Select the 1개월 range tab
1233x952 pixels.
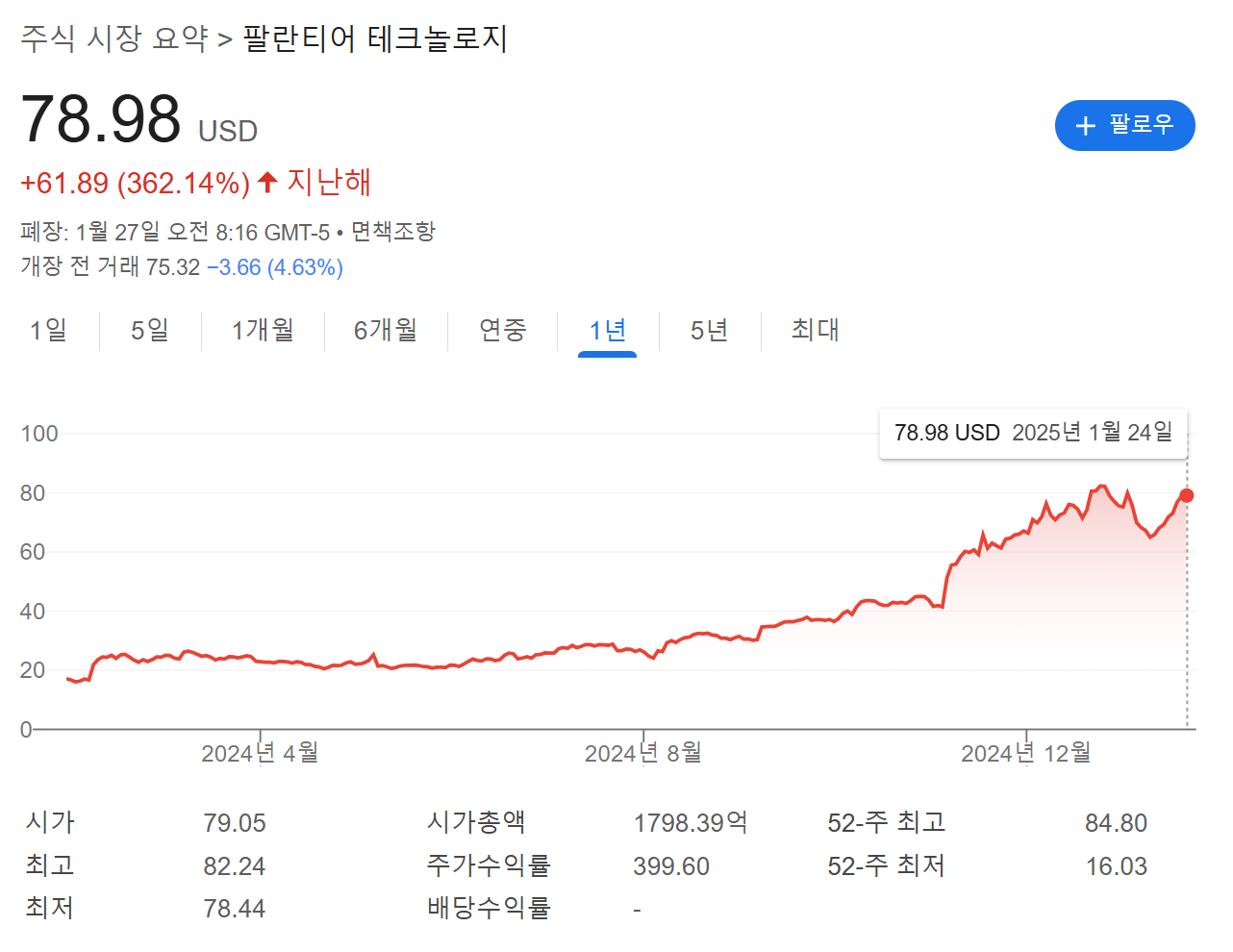coord(263,330)
